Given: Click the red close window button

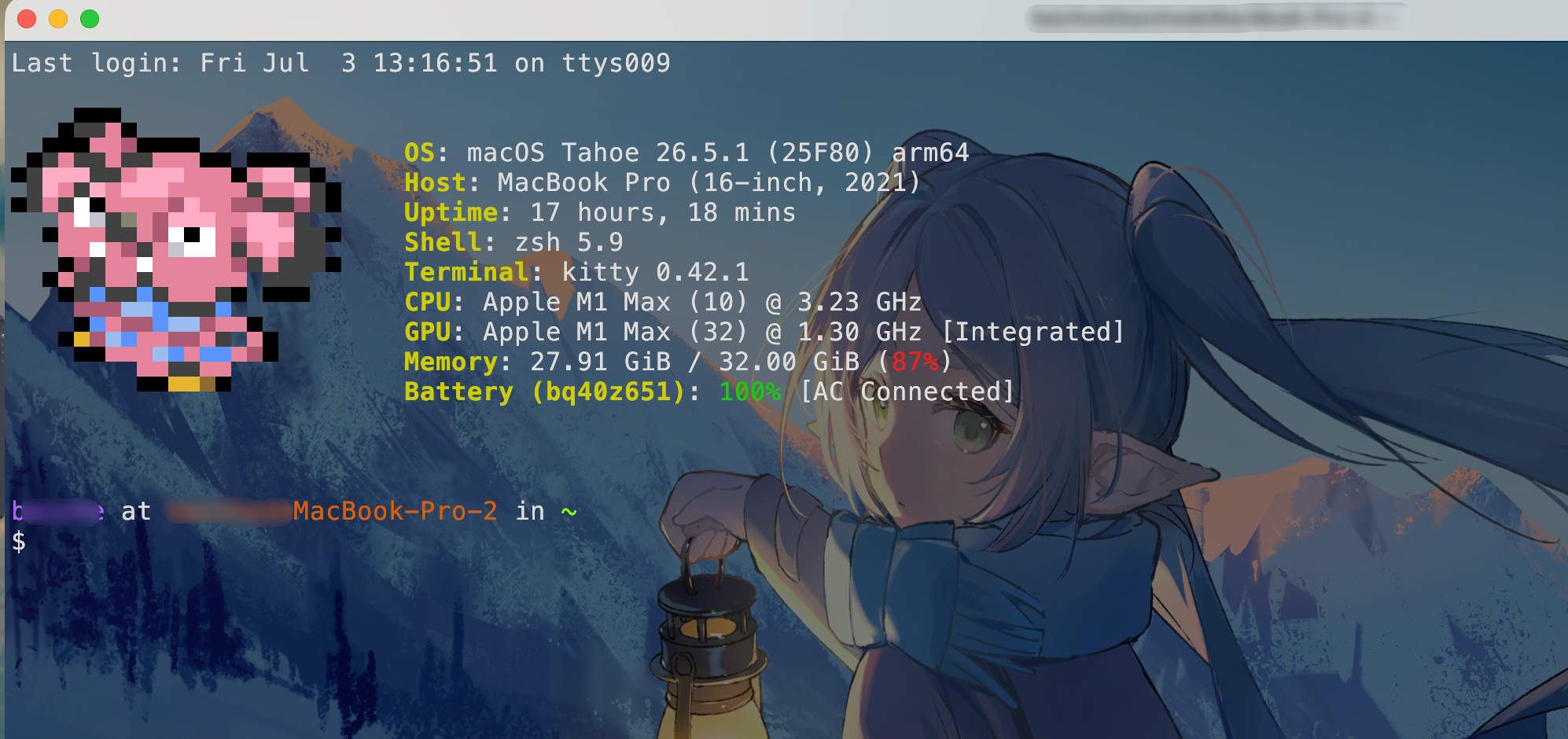Looking at the screenshot, I should [x=27, y=19].
